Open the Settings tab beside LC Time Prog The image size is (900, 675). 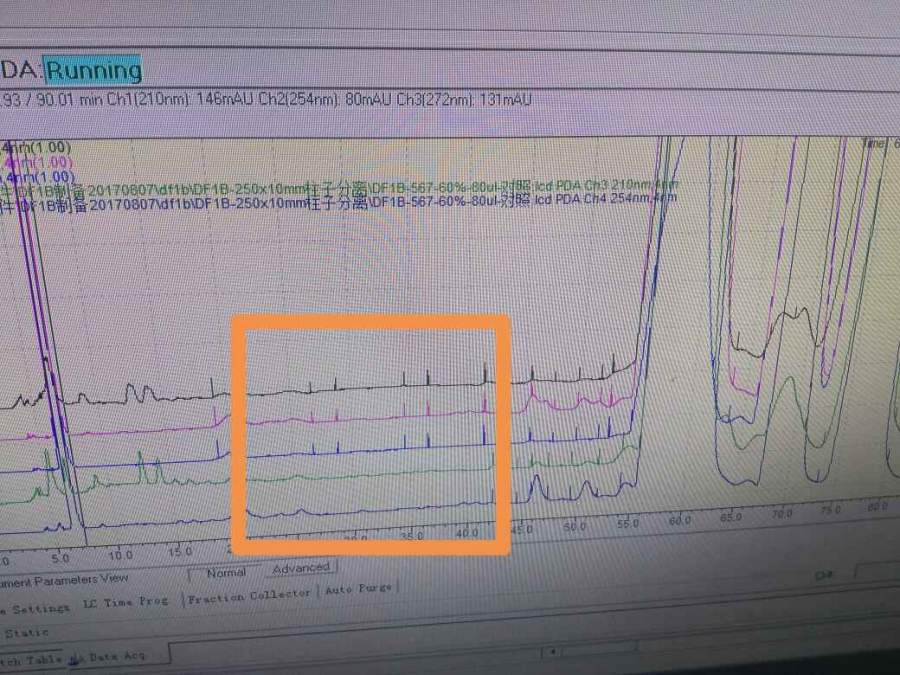36,609
